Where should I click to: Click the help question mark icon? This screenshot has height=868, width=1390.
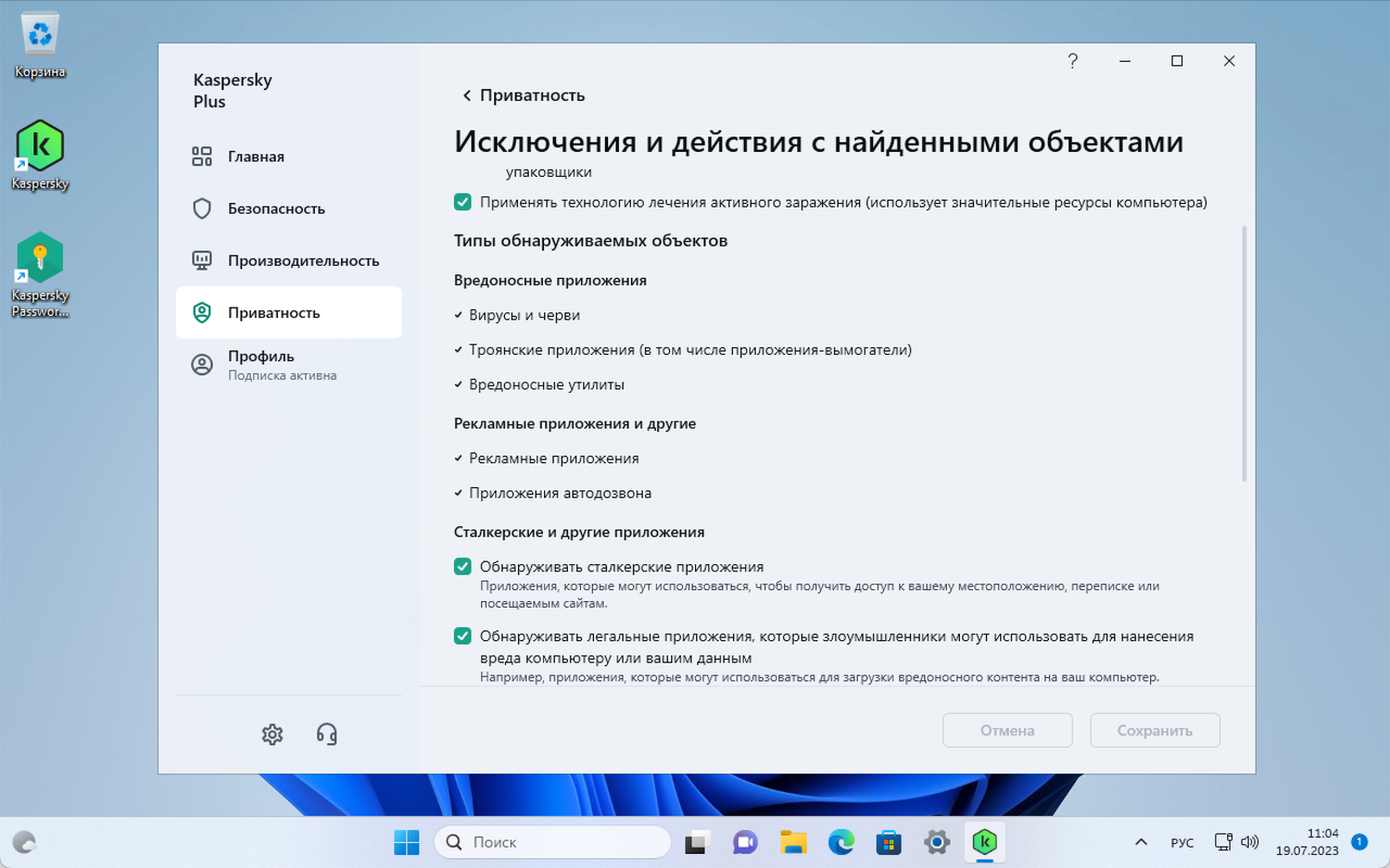tap(1072, 61)
